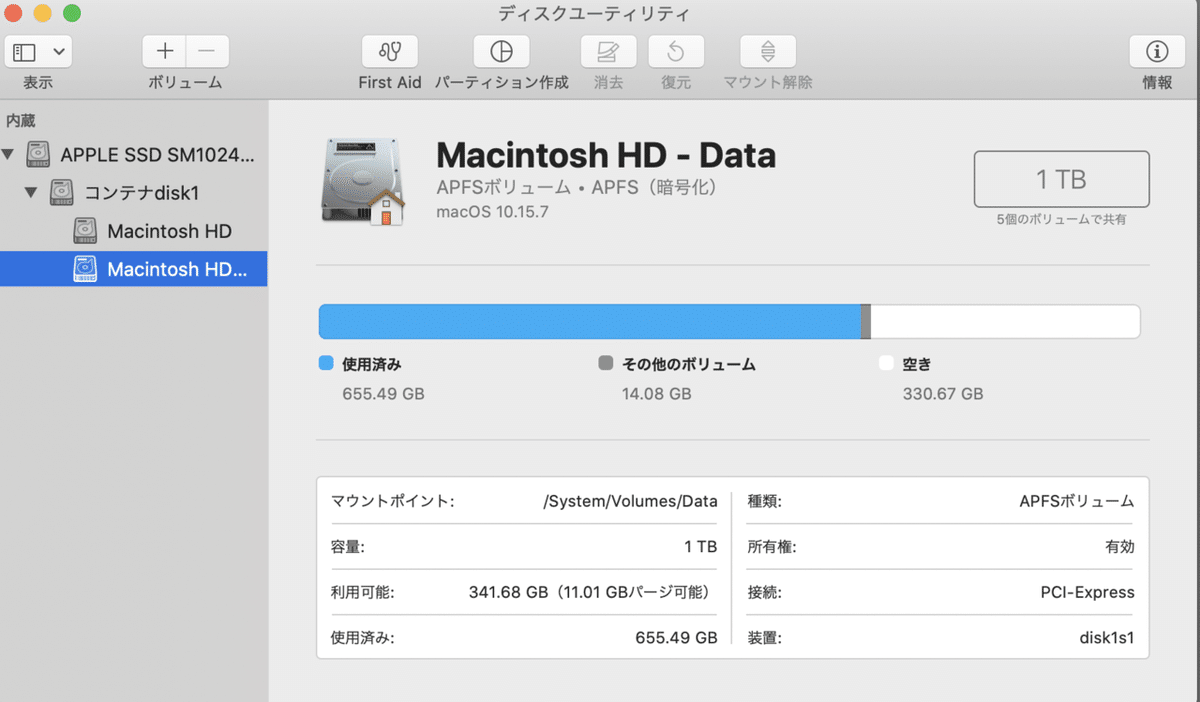The width and height of the screenshot is (1200, 702).
Task: Select the Macintosh HD volume in sidebar
Action: click(133, 231)
